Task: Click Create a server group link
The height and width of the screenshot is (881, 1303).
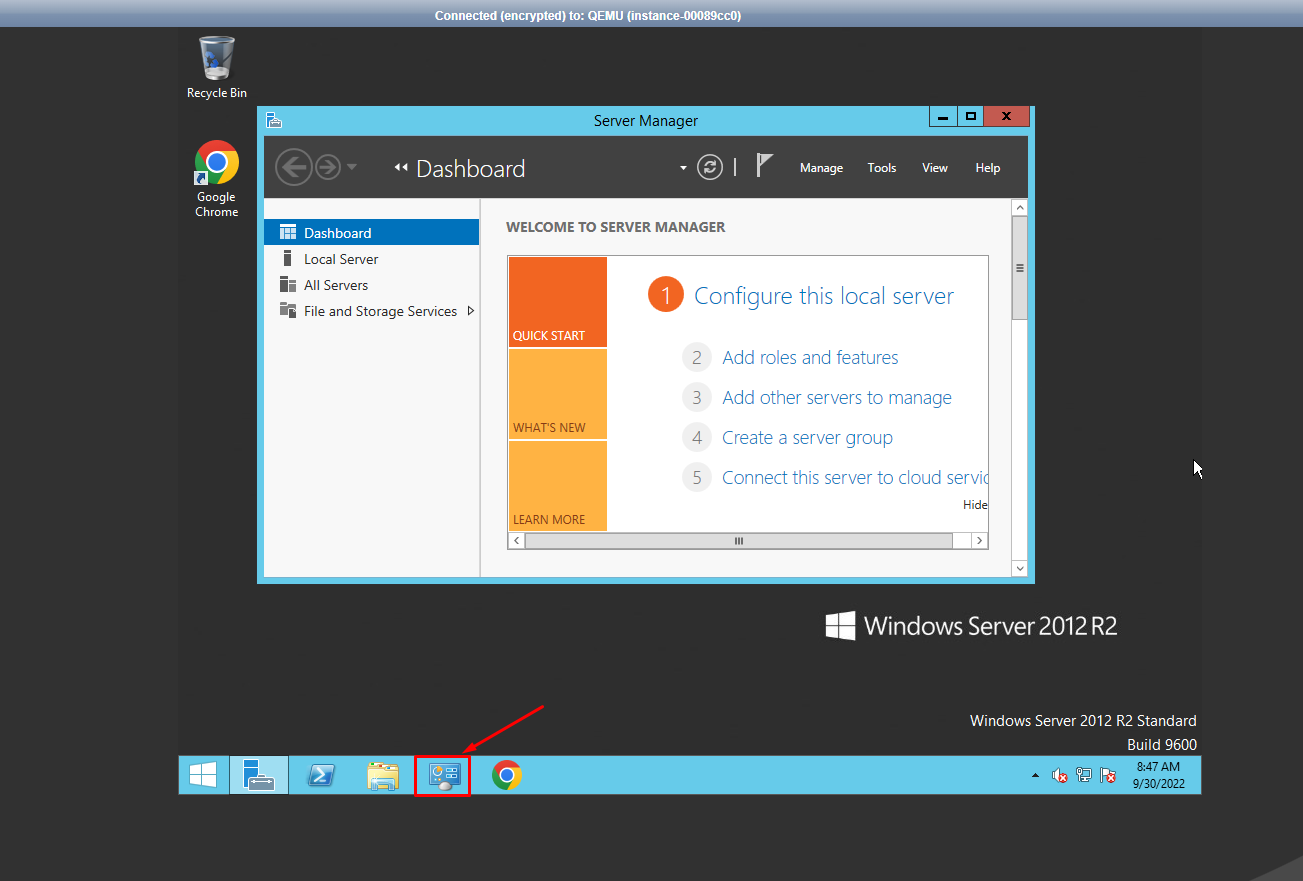Action: (x=807, y=438)
